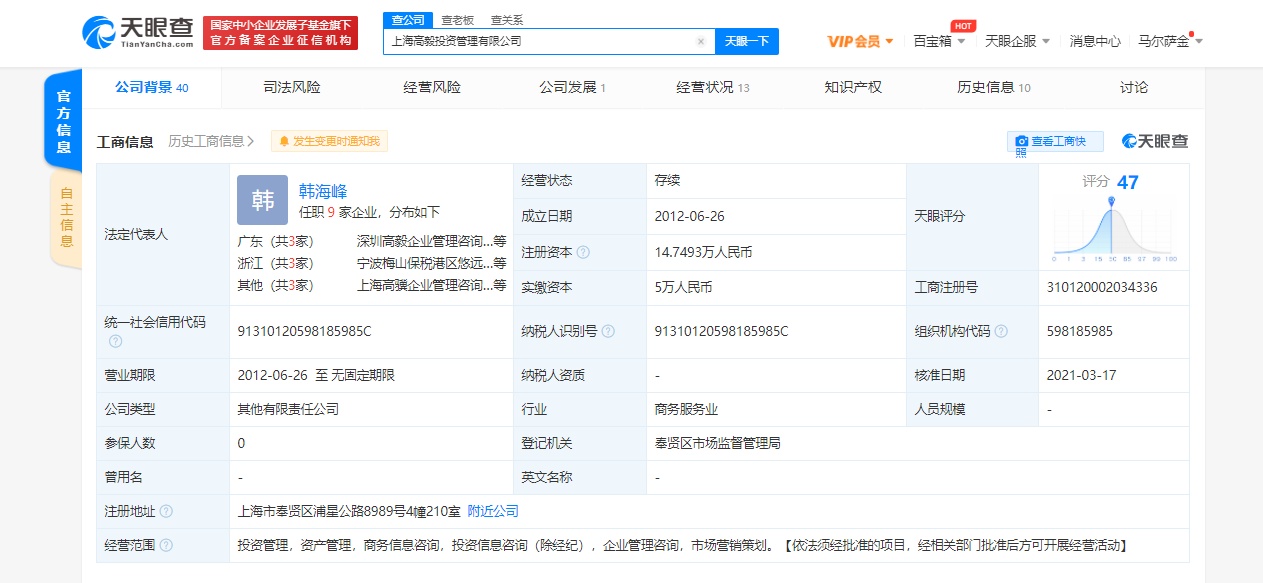Click the help icon beside 组织机构代码

pyautogui.click(x=1001, y=331)
